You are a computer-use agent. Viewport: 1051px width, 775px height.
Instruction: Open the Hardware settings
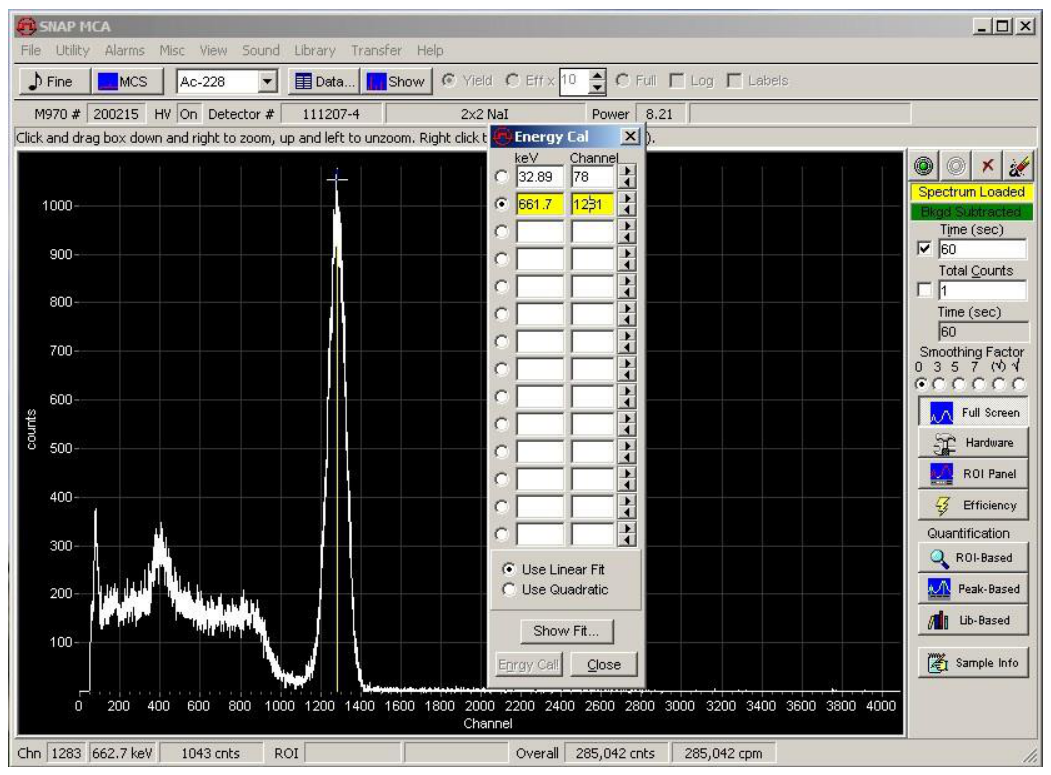[973, 443]
